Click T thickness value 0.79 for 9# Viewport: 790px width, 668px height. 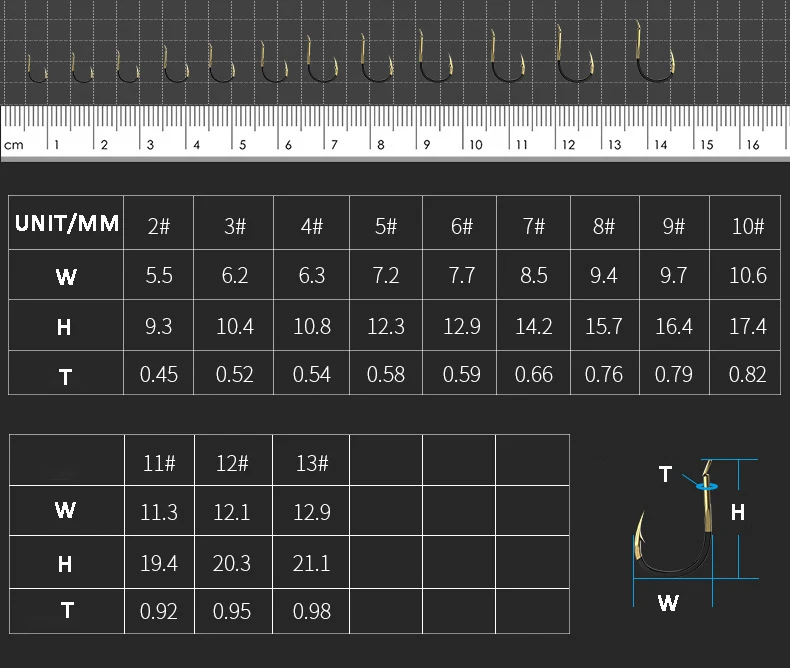click(x=674, y=374)
